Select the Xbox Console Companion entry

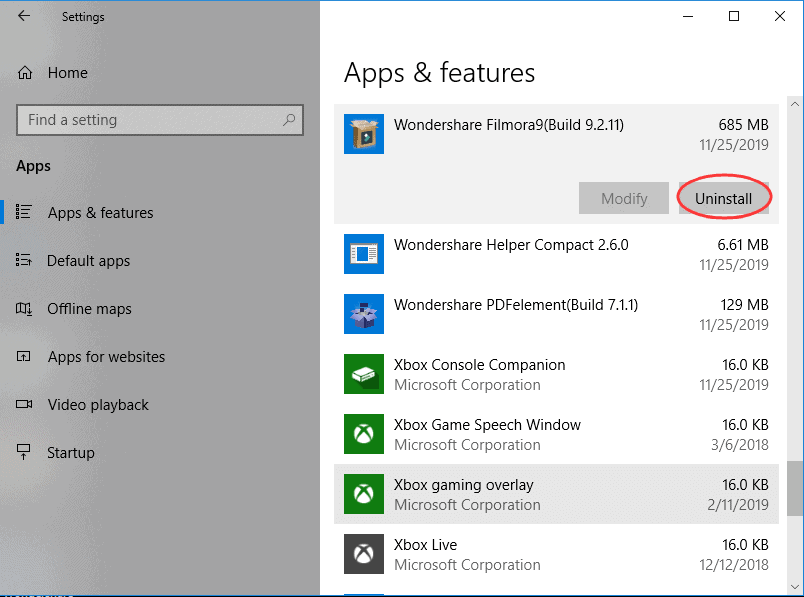556,374
